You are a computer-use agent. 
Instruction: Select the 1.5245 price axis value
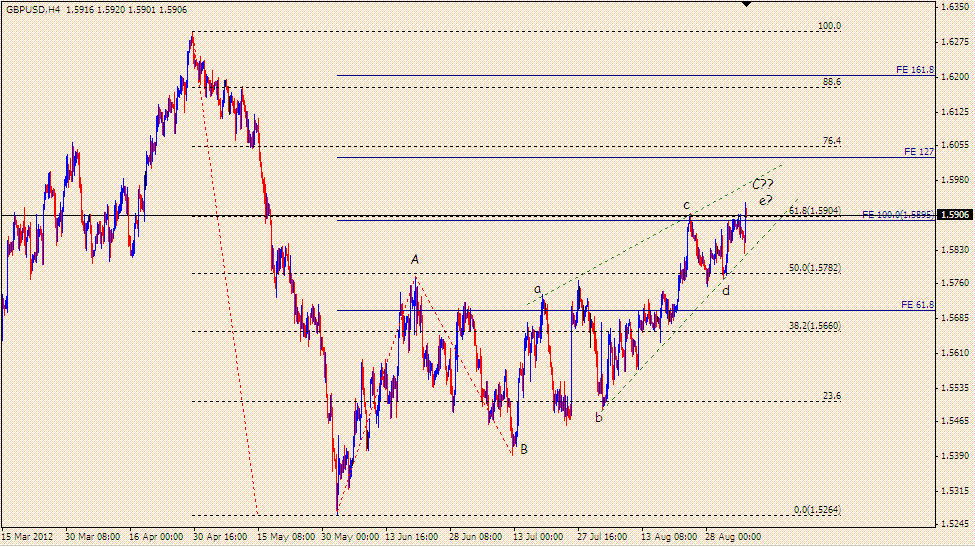(x=954, y=523)
